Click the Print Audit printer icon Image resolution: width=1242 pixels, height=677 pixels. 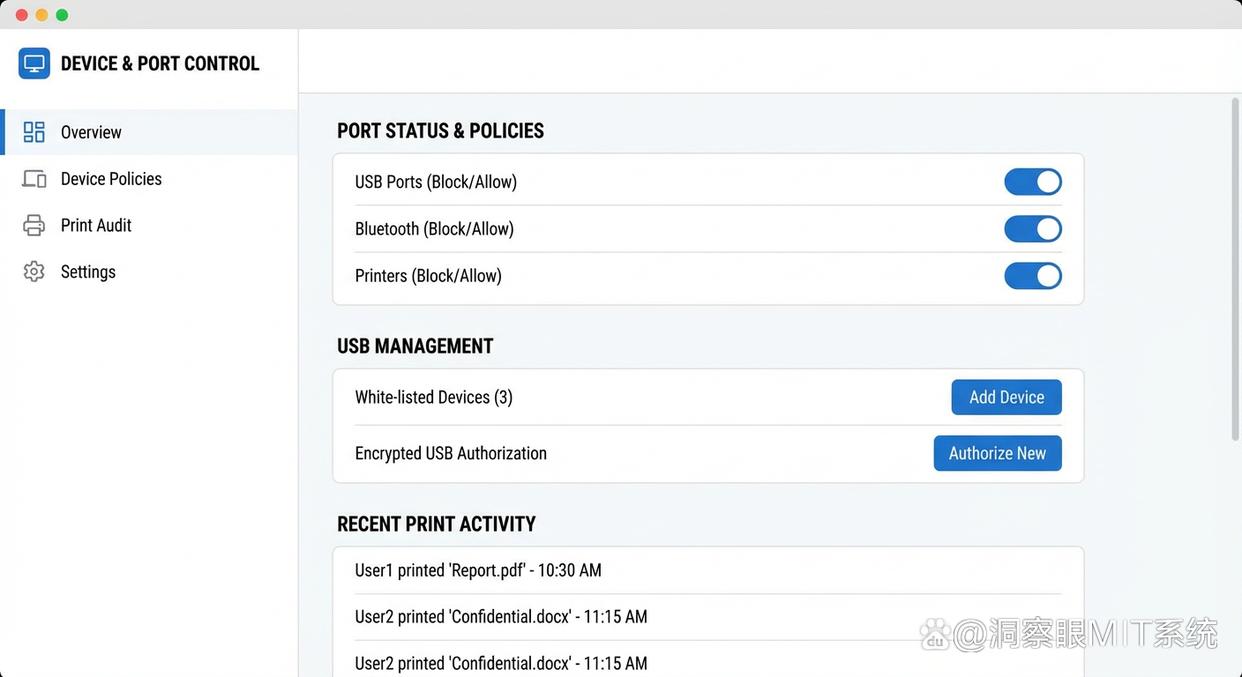[x=34, y=225]
